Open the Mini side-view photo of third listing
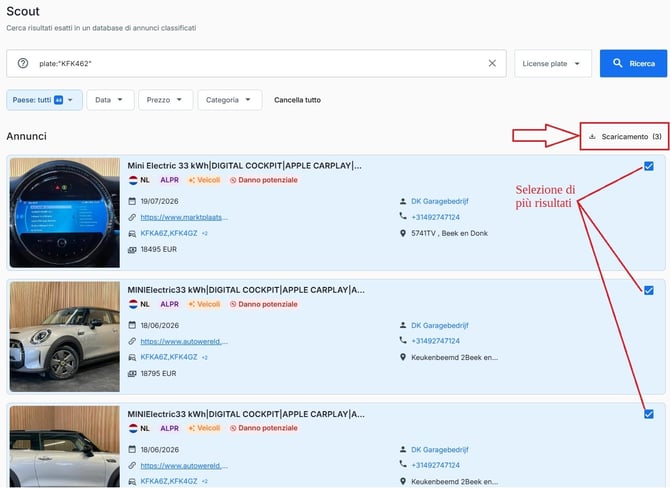This screenshot has height=489, width=670. coord(65,446)
